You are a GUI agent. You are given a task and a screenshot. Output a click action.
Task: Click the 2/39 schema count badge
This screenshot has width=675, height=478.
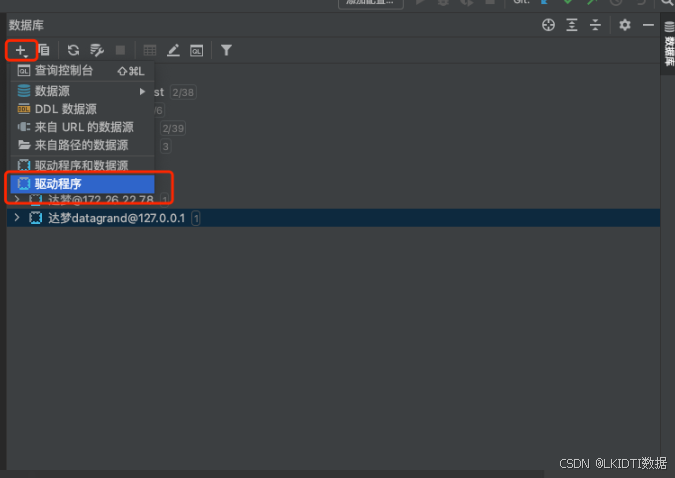pyautogui.click(x=173, y=128)
